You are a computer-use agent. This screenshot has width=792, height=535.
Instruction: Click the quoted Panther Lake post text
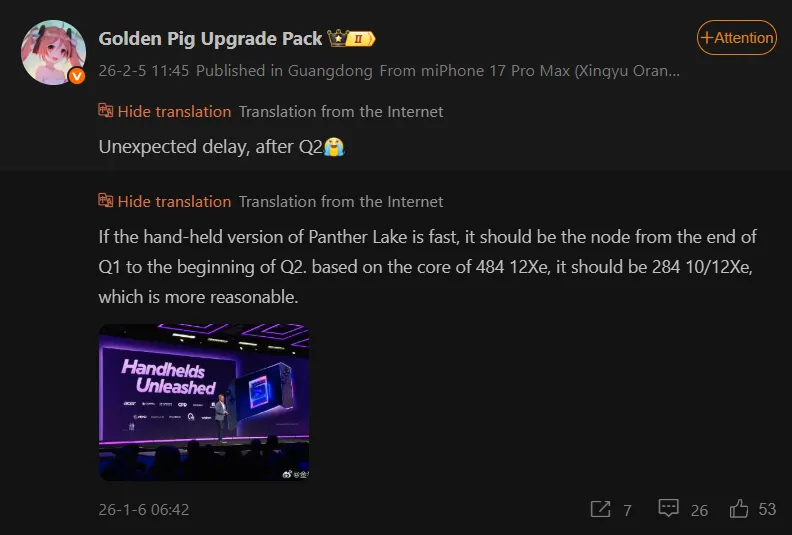coord(427,267)
